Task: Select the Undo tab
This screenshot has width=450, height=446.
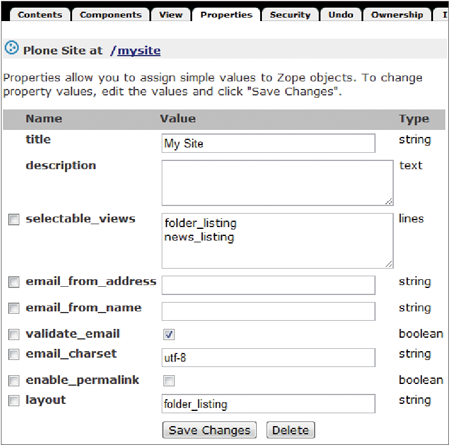Action: [x=341, y=15]
